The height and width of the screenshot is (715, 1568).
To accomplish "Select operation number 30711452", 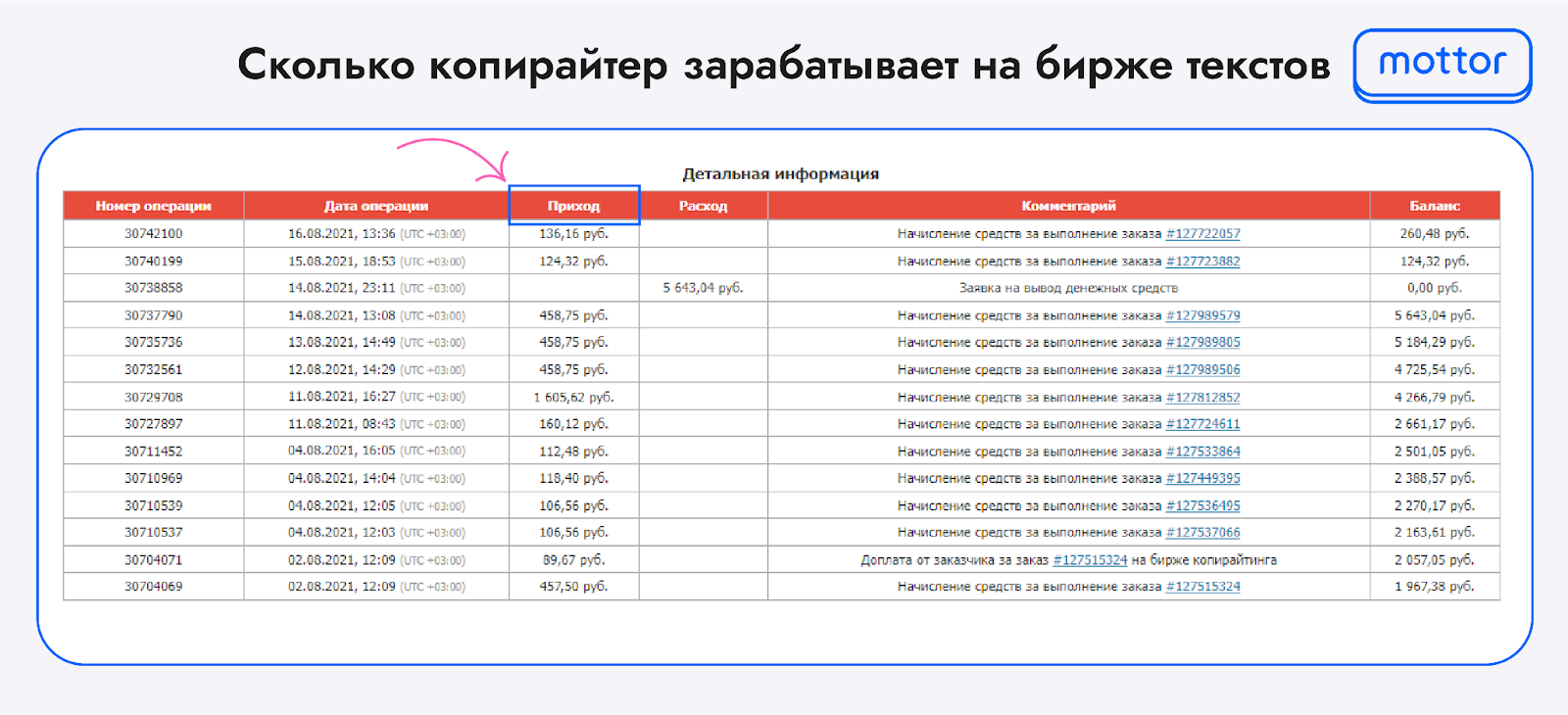I will click(x=153, y=452).
